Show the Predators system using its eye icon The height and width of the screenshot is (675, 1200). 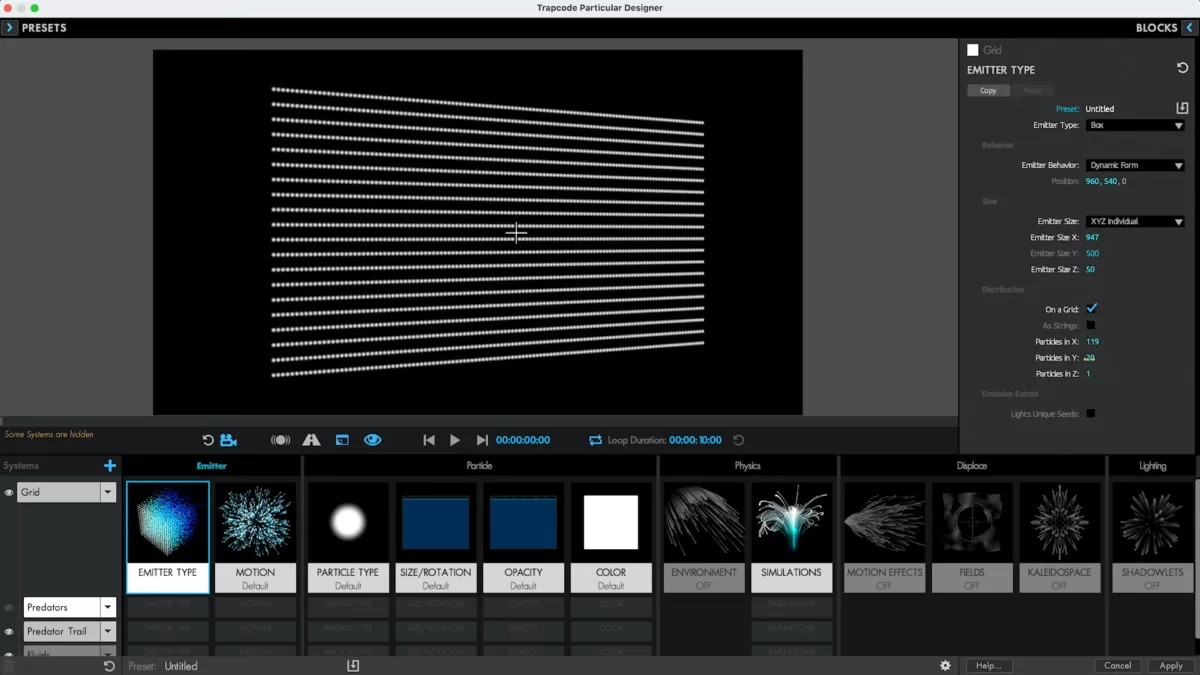click(x=9, y=608)
